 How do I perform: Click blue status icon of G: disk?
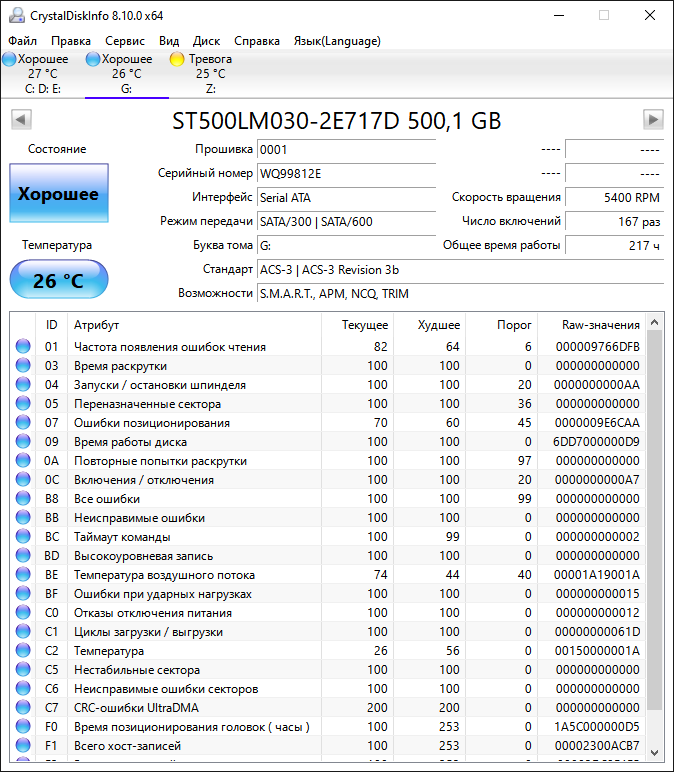[x=93, y=59]
